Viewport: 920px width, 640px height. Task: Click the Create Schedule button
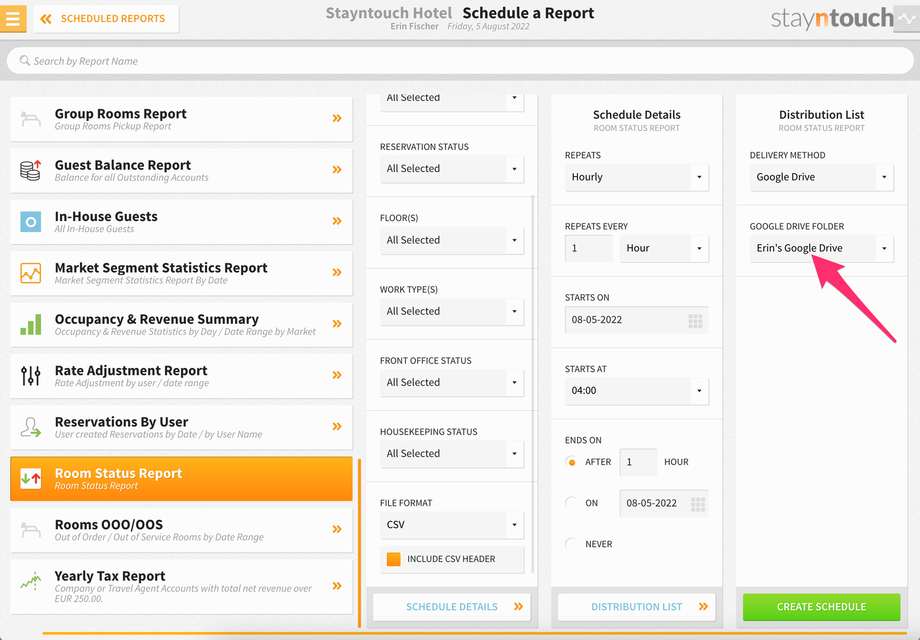point(821,607)
